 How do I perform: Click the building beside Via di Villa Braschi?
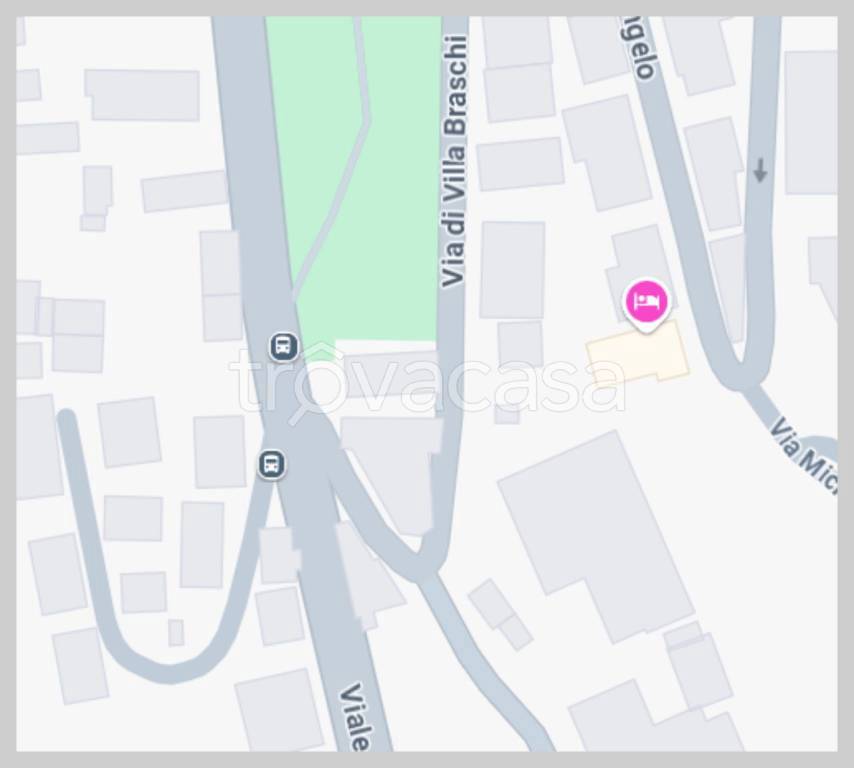512,270
